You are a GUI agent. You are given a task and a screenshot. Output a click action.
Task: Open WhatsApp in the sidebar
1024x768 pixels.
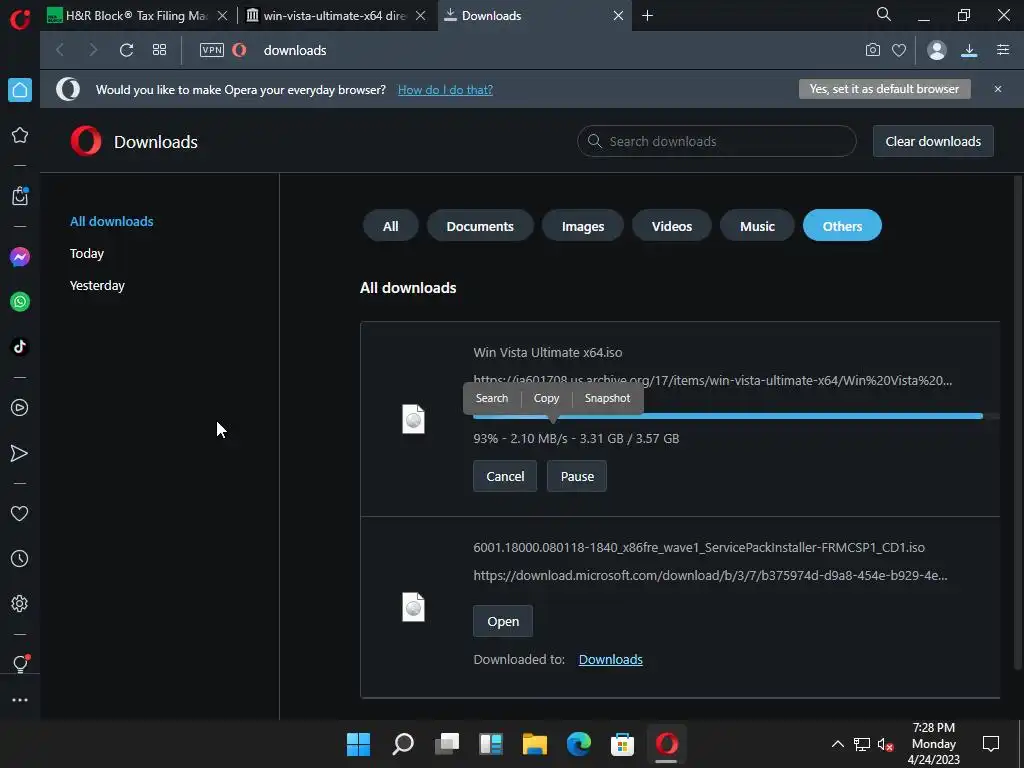(x=20, y=302)
